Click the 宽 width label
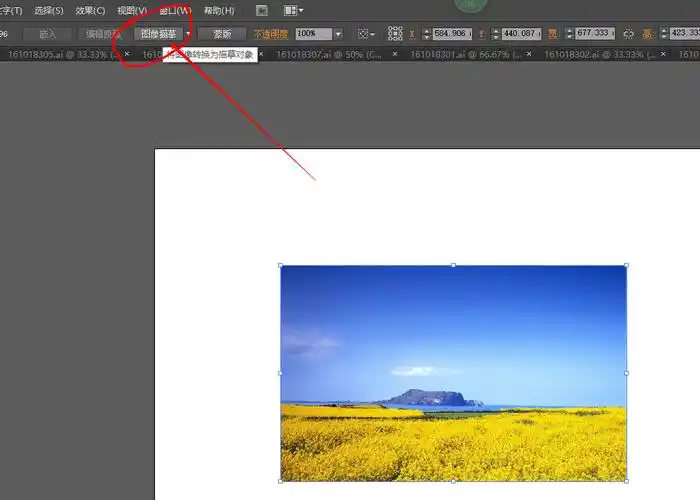This screenshot has height=500, width=700. tap(553, 34)
